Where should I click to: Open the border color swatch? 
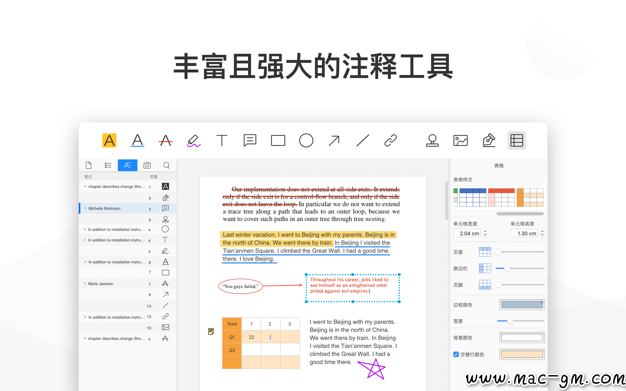point(522,305)
